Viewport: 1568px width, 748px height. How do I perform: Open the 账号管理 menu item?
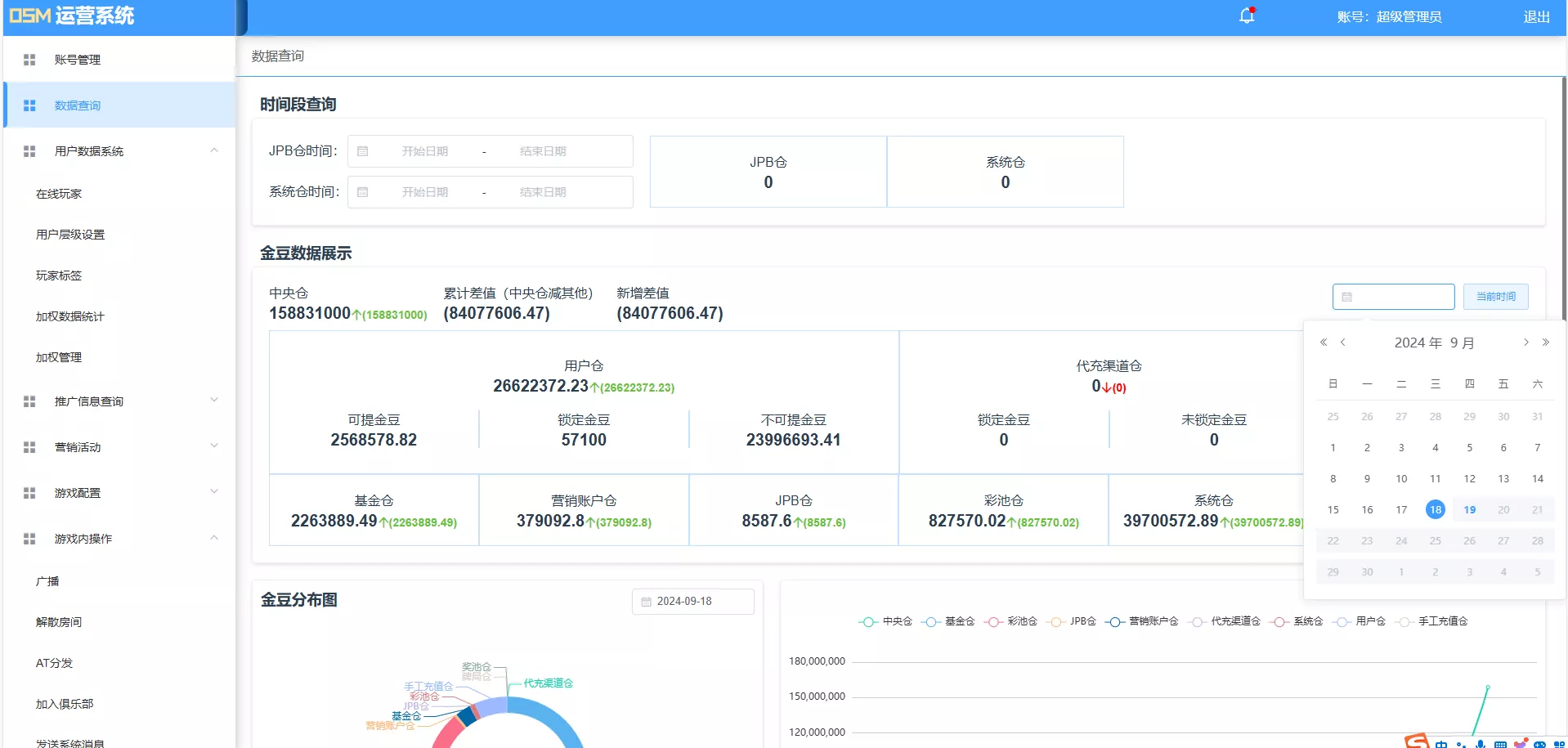pyautogui.click(x=76, y=59)
